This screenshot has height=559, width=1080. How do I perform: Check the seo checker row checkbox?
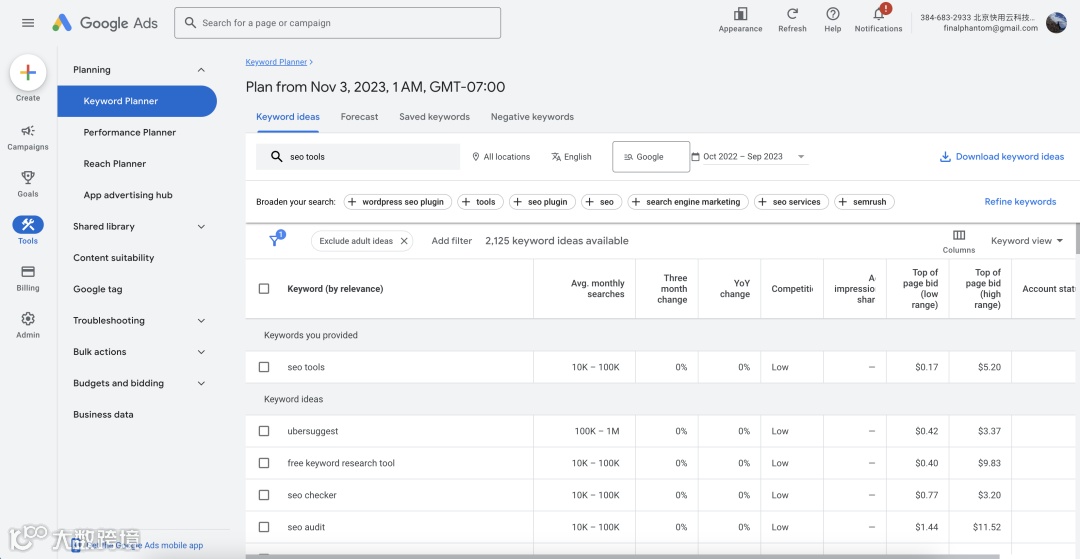pos(264,495)
